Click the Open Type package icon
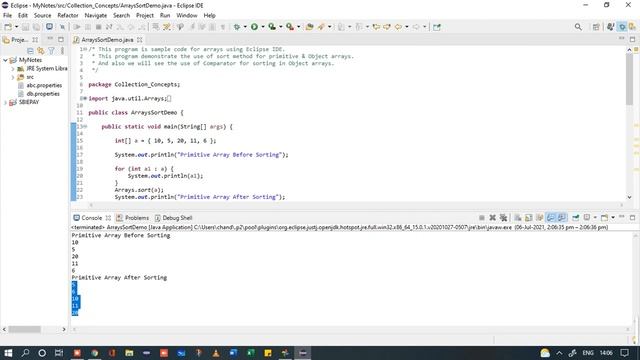 tap(310, 27)
